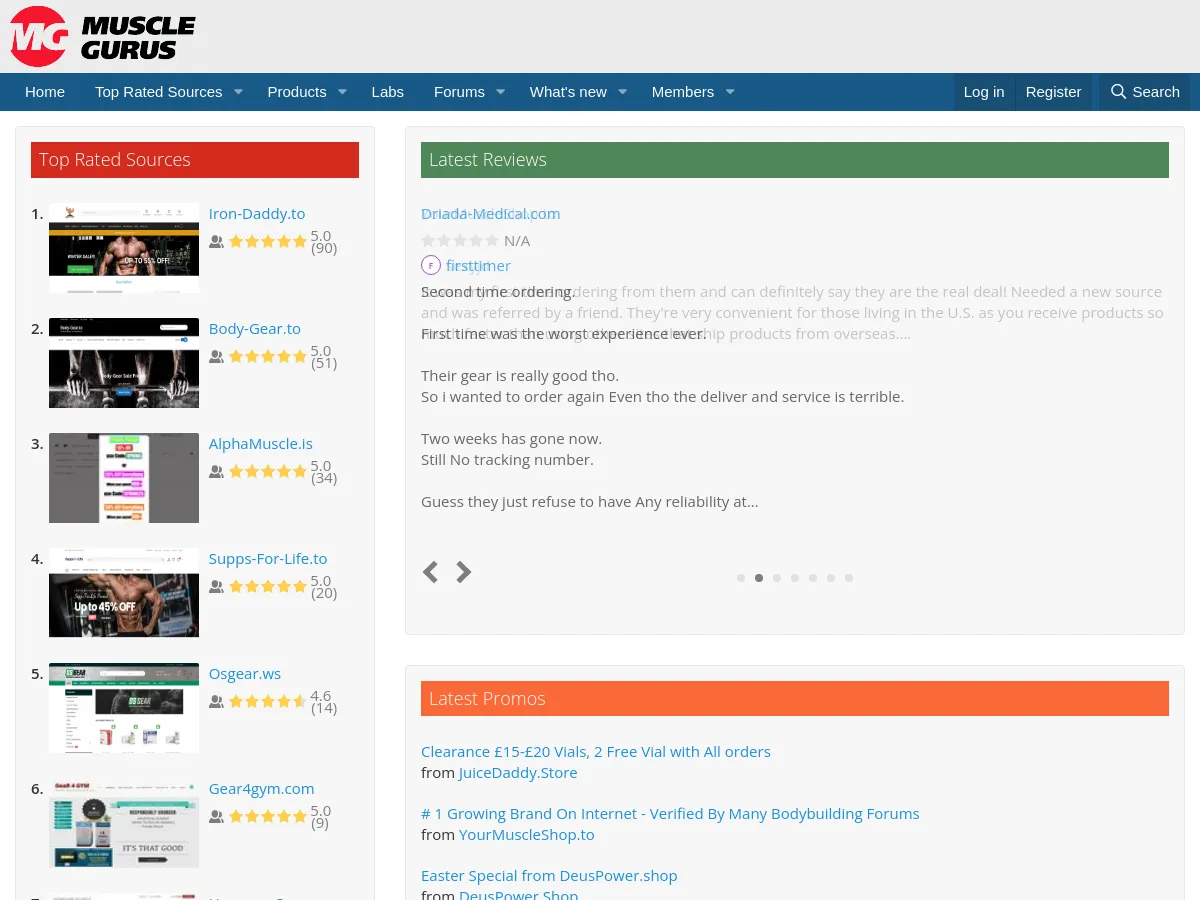Open Body-Gear.to site thumbnail
The image size is (1200, 900).
point(124,363)
